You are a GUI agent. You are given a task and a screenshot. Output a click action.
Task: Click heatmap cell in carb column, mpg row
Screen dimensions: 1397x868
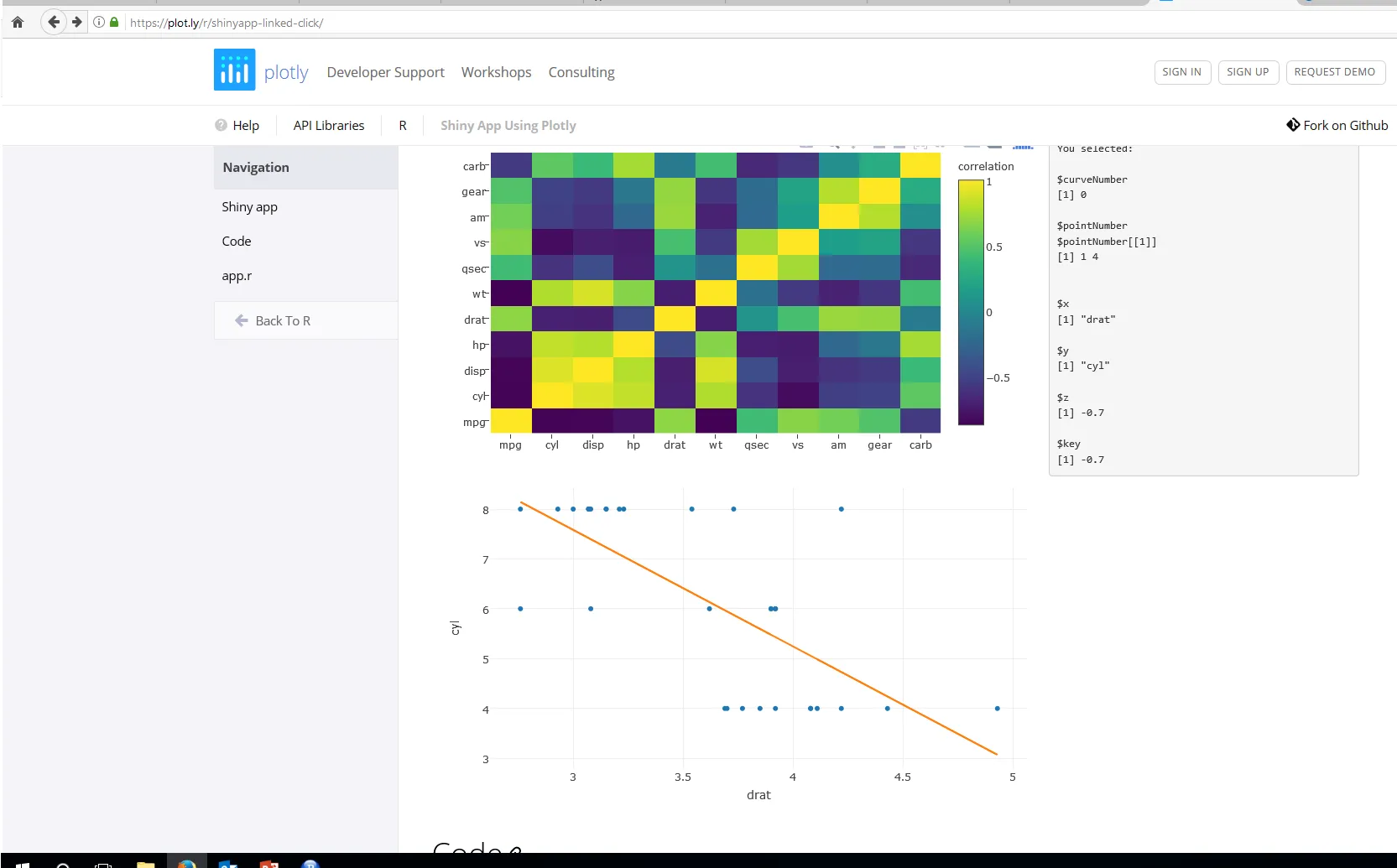[x=920, y=420]
